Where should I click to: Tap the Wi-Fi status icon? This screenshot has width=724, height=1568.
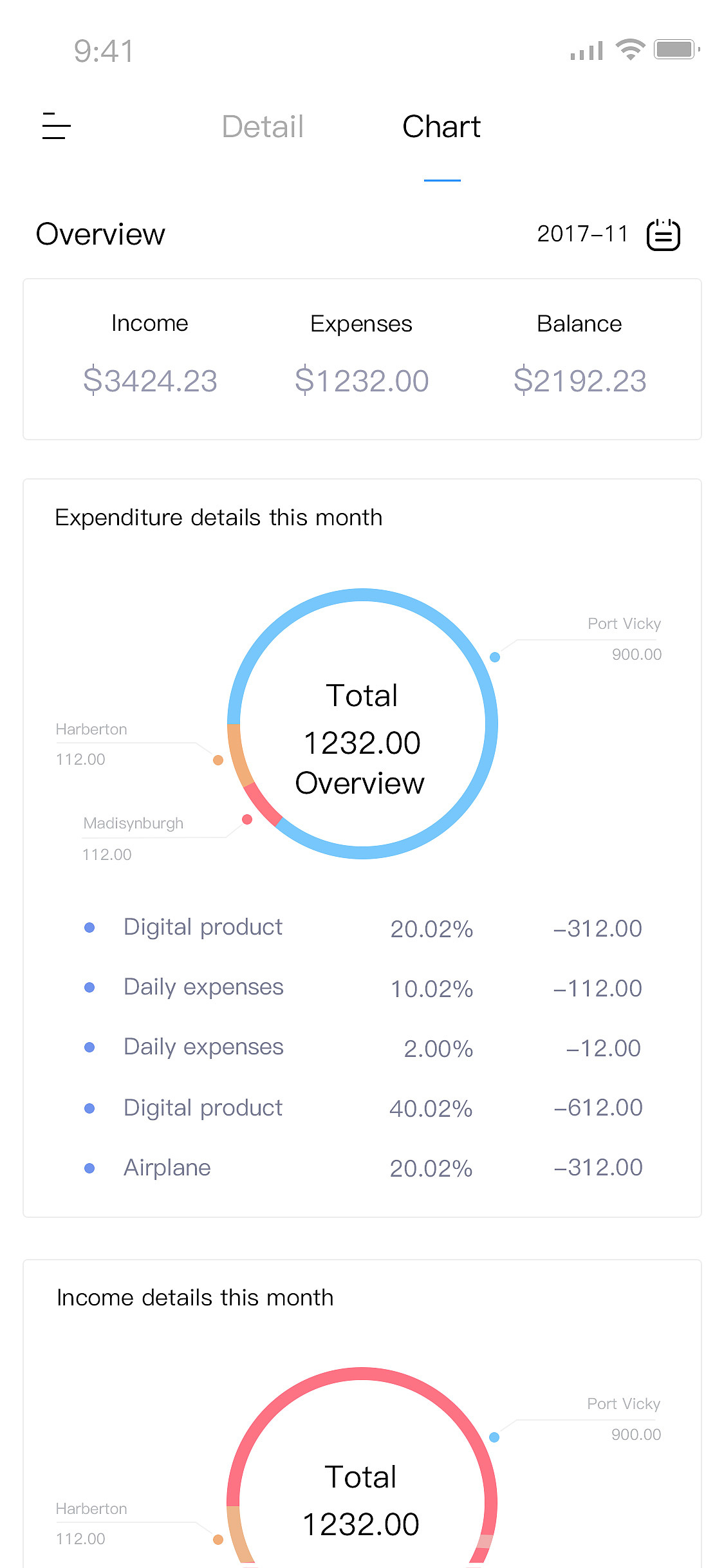click(630, 50)
